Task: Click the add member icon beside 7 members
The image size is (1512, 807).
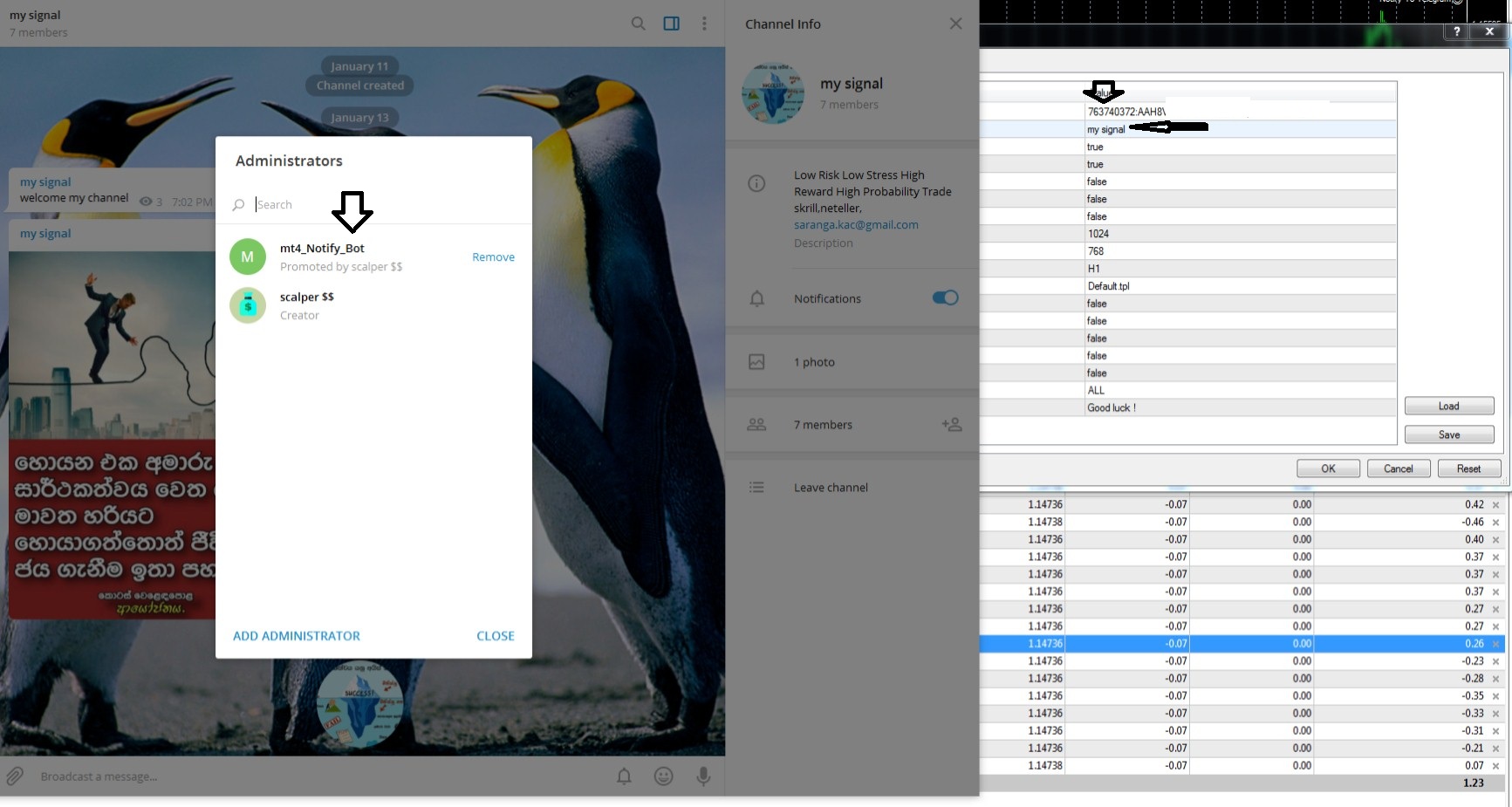Action: [952, 424]
